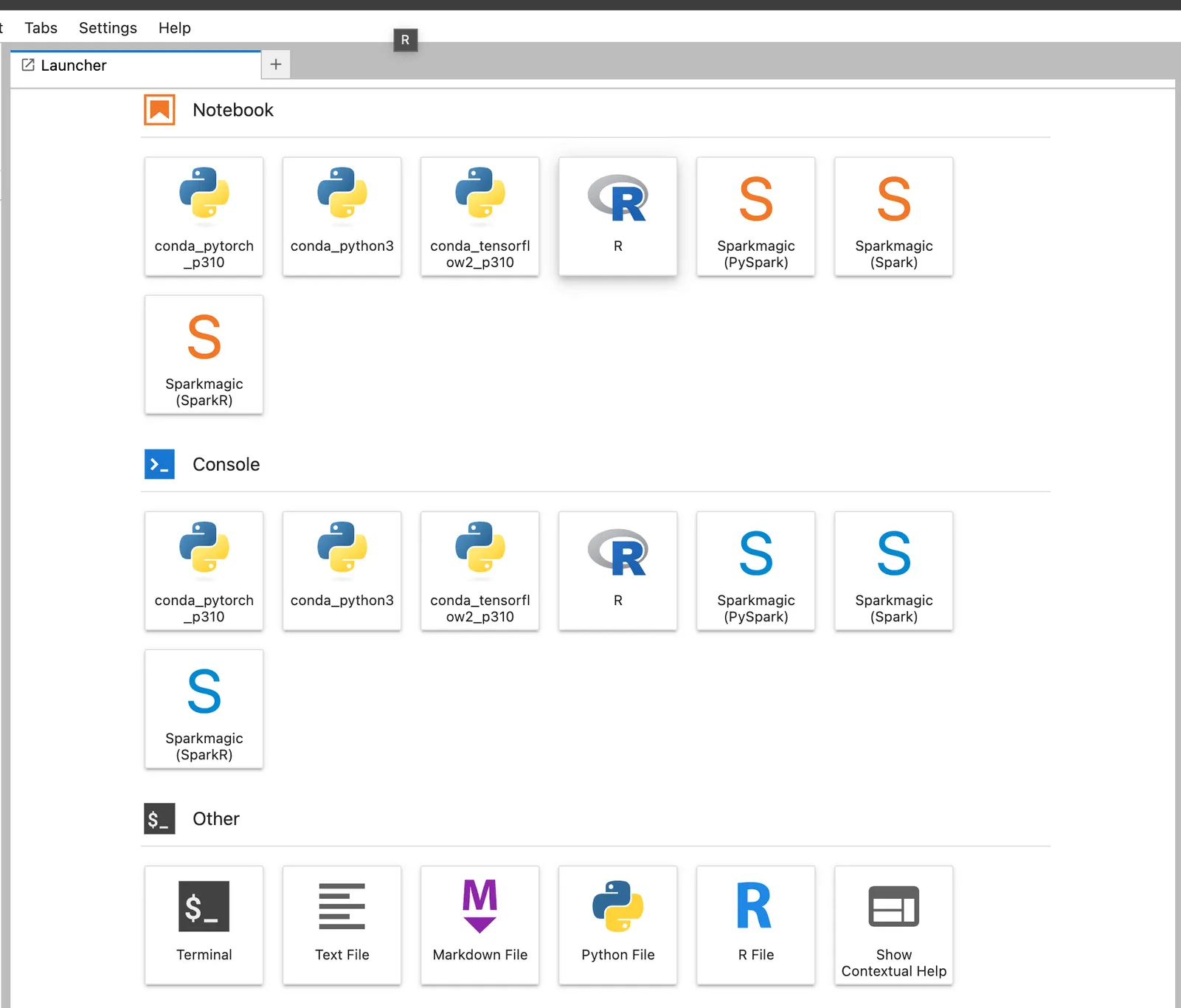The image size is (1181, 1008).
Task: Click the Notebook section bookmark icon
Action: [159, 110]
